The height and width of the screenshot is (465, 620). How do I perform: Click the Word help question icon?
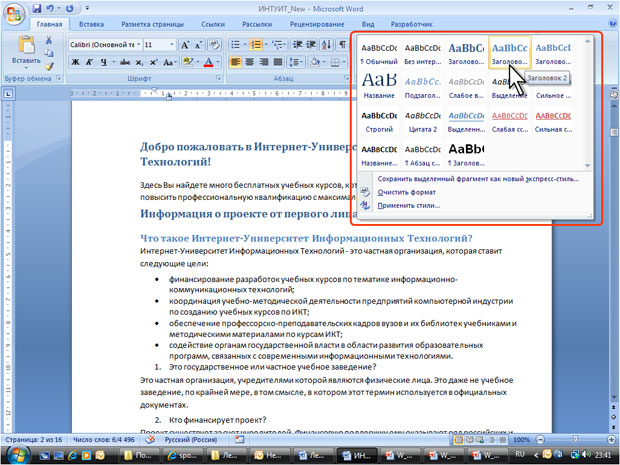click(x=613, y=24)
